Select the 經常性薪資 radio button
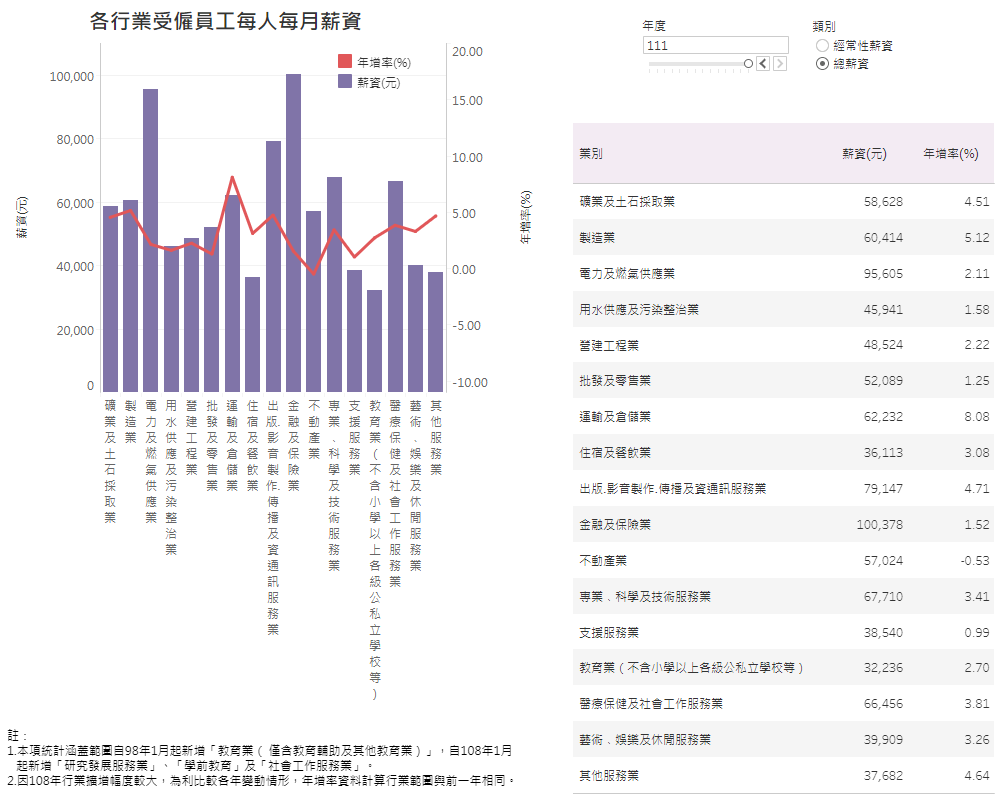 point(822,45)
